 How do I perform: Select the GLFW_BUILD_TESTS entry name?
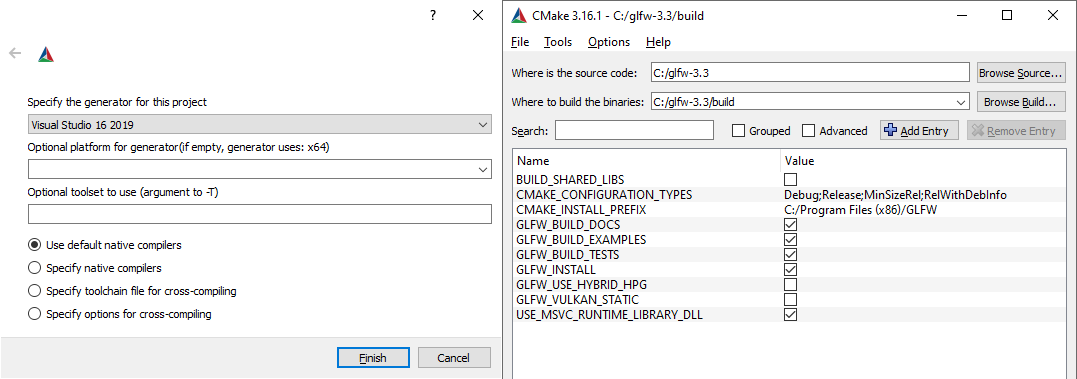567,255
